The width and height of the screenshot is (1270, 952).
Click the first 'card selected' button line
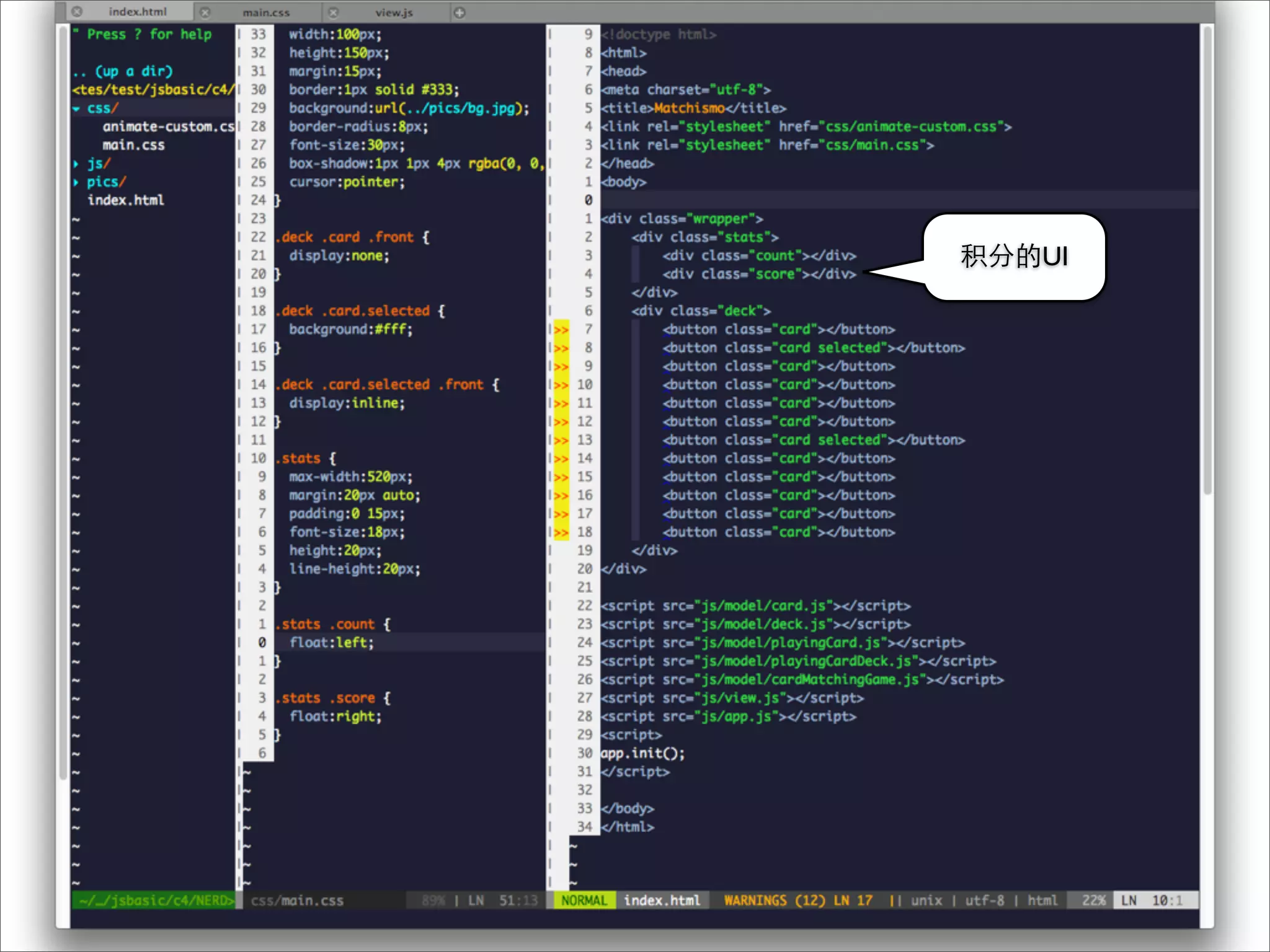tap(814, 348)
